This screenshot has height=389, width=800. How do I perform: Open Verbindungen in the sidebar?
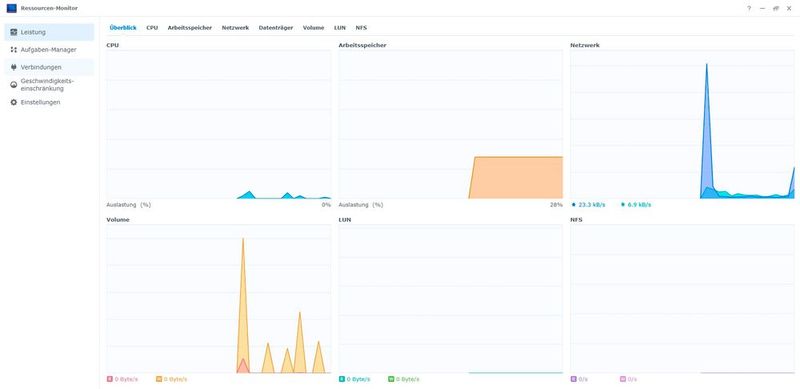tap(49, 67)
